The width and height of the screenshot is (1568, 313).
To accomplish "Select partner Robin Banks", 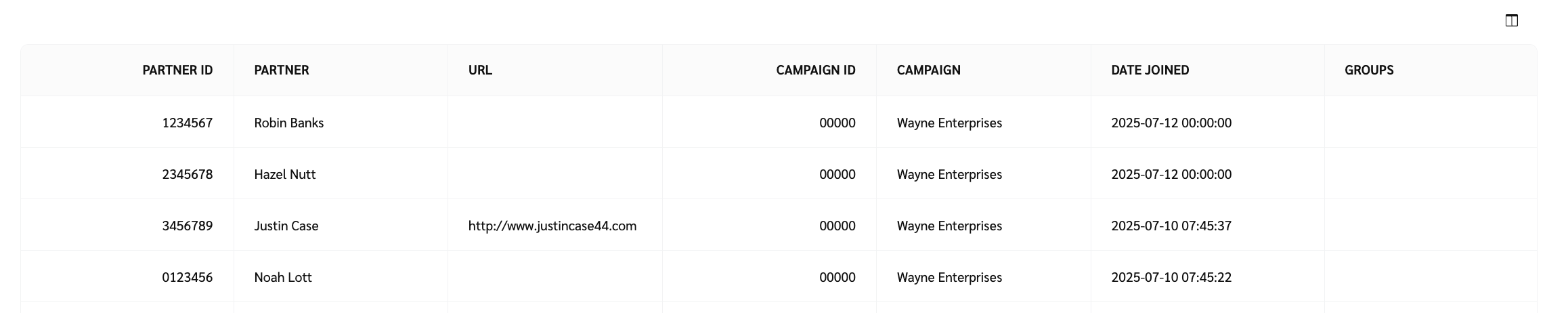I will coord(288,123).
